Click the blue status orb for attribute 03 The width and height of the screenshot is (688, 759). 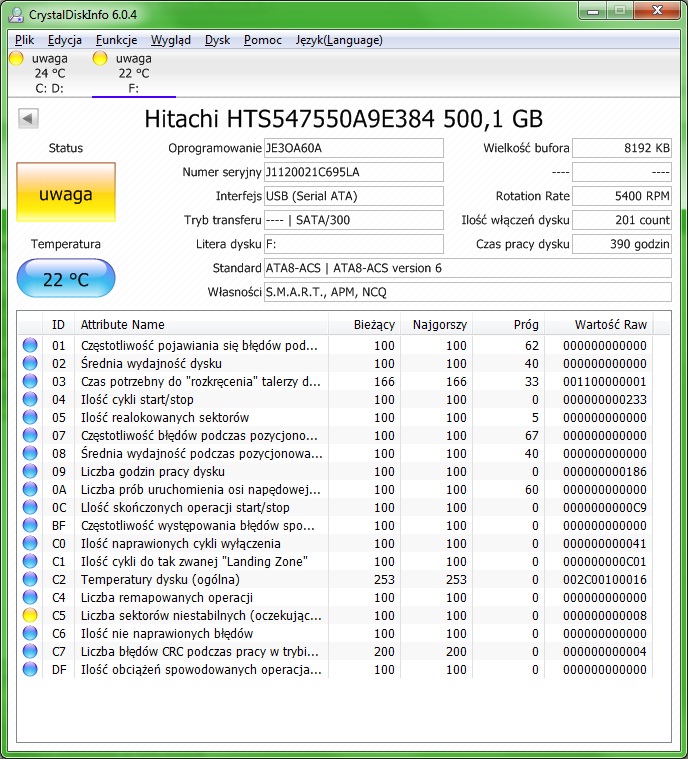pos(30,381)
